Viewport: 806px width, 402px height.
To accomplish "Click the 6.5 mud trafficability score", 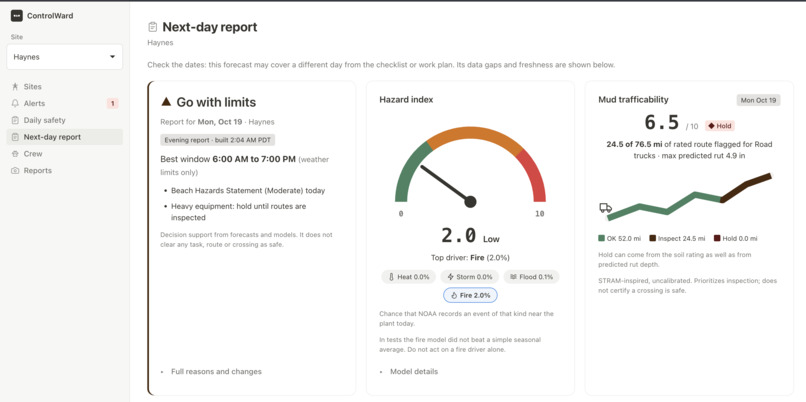I will coord(662,123).
